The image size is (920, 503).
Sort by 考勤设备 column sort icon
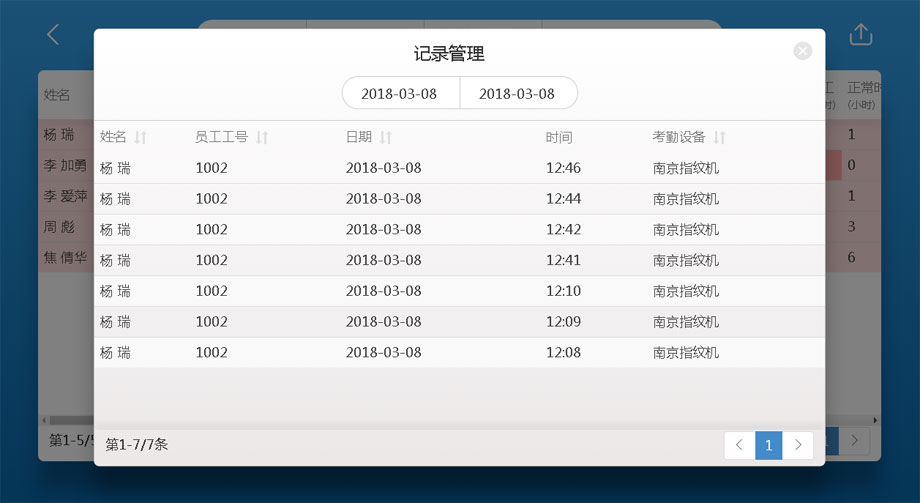click(x=719, y=138)
